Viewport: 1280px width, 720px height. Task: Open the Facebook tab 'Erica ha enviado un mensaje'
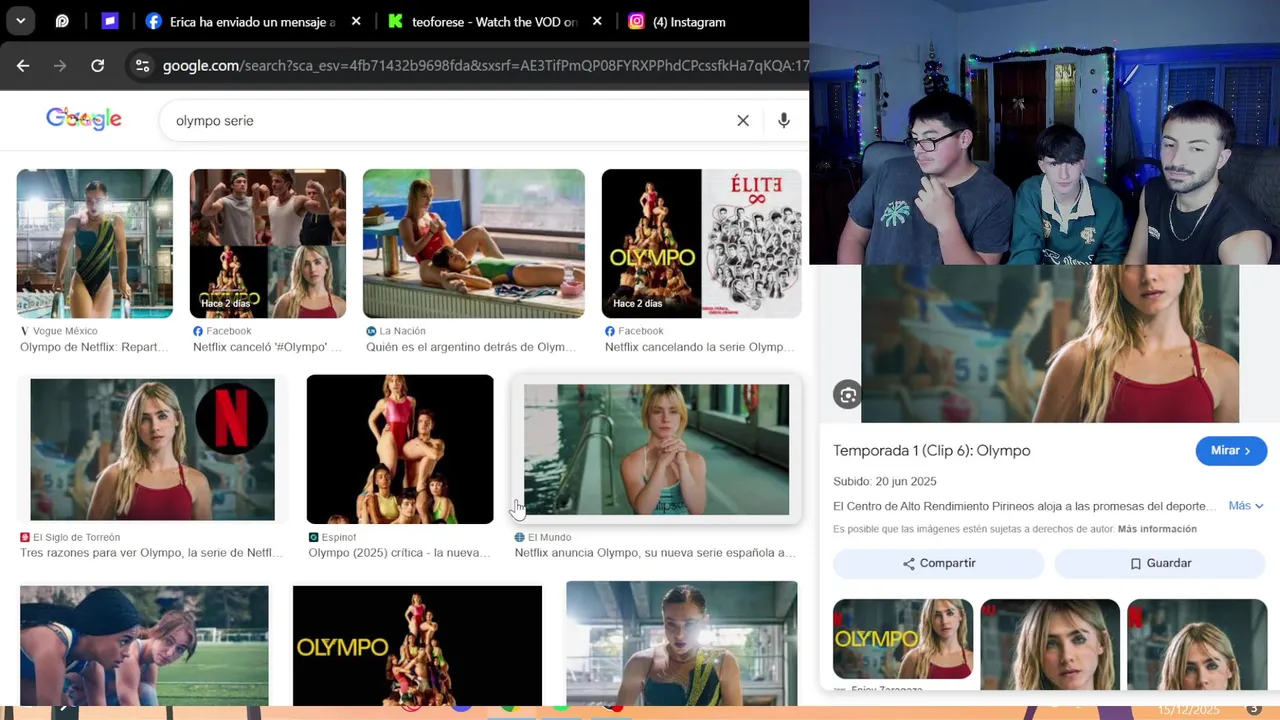(x=253, y=21)
